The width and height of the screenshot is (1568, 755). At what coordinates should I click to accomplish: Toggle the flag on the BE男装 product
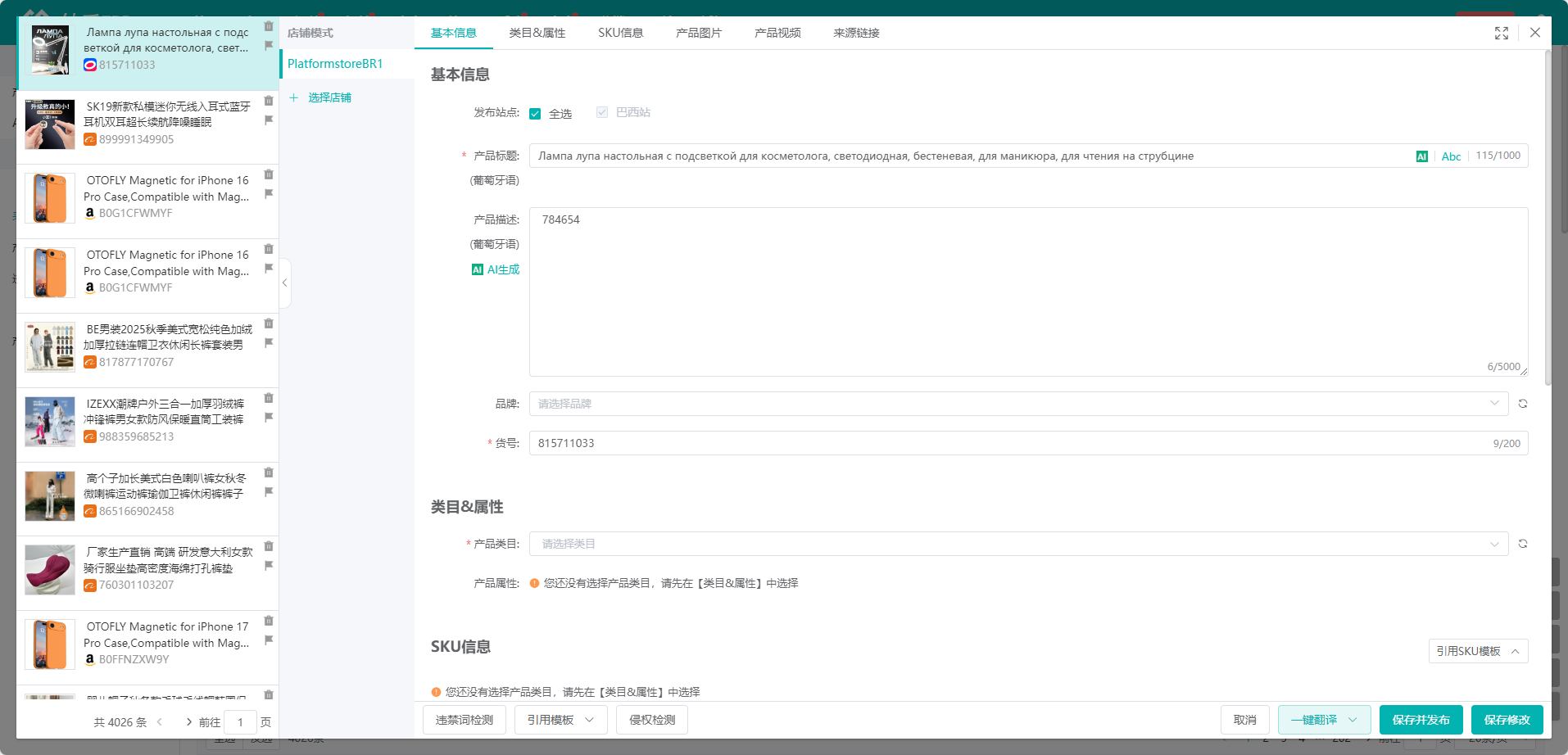pos(269,343)
